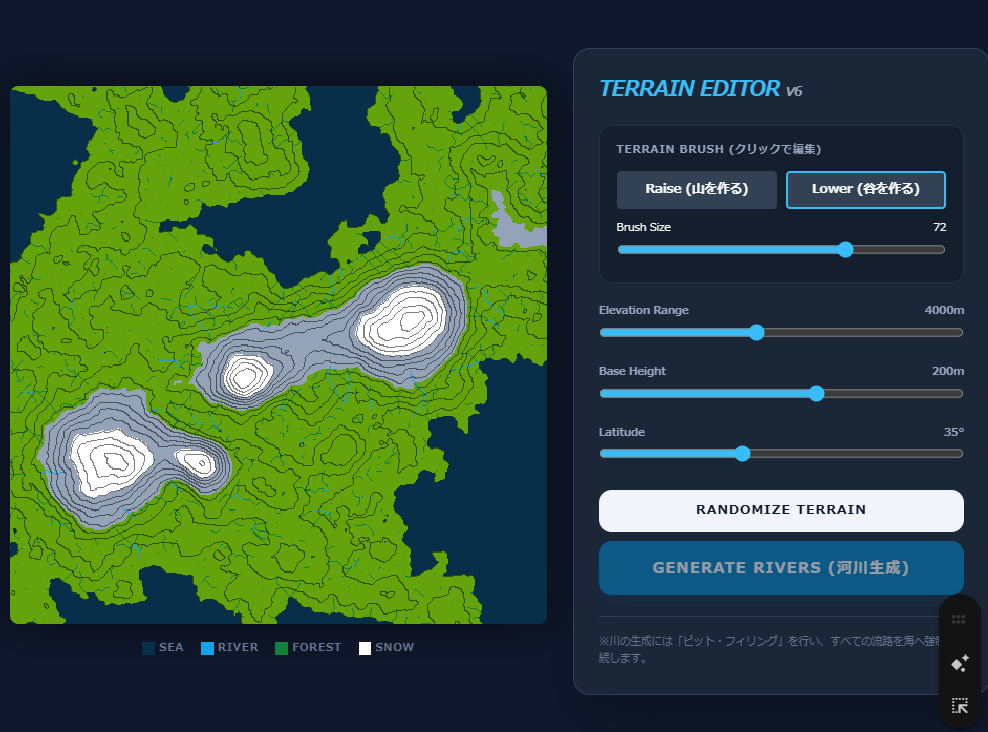Click the SEA legend color swatch
The height and width of the screenshot is (732, 988).
point(149,648)
